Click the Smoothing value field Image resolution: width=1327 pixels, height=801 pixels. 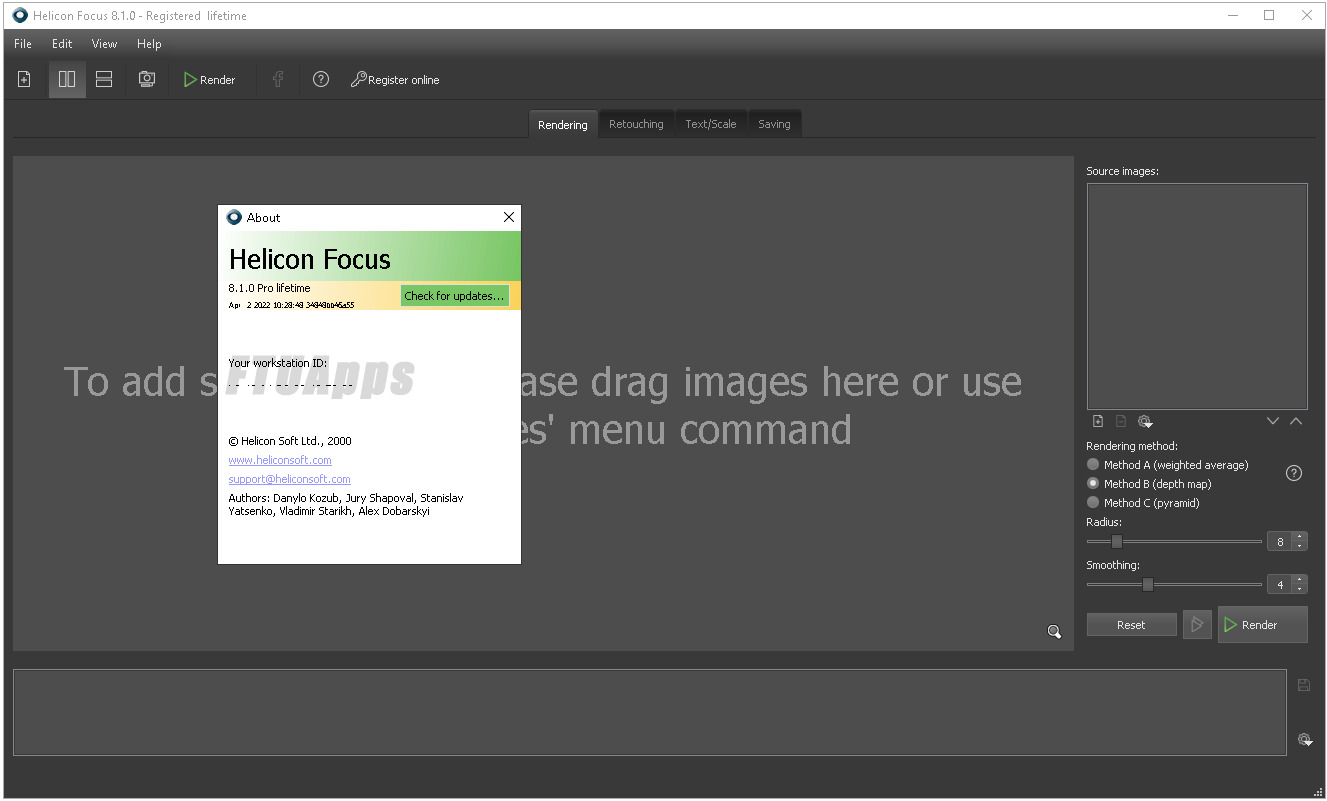tap(1279, 584)
